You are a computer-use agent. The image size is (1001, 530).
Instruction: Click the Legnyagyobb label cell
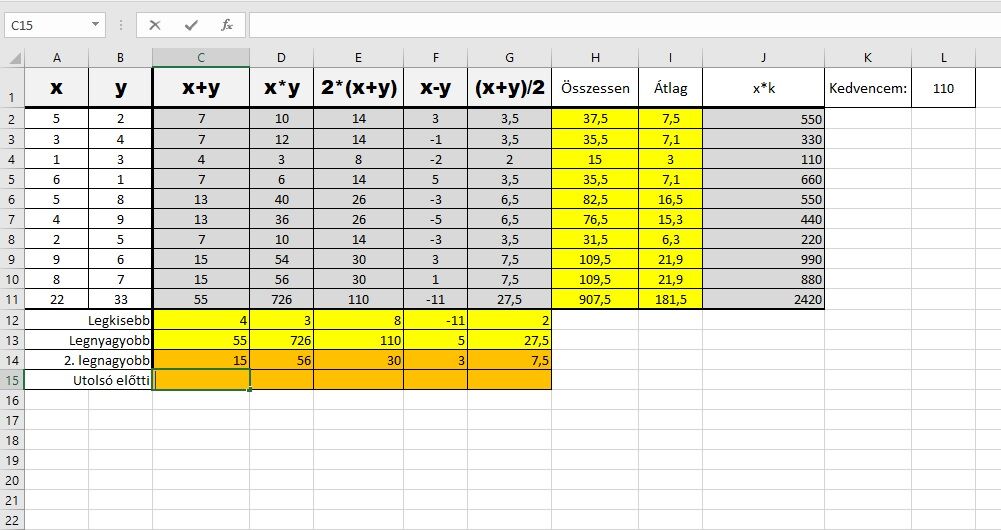click(x=88, y=340)
